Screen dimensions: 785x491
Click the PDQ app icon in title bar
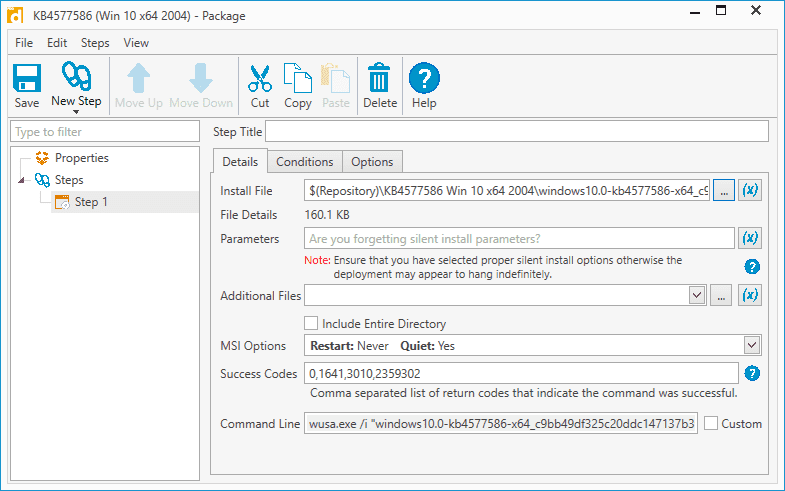(15, 15)
